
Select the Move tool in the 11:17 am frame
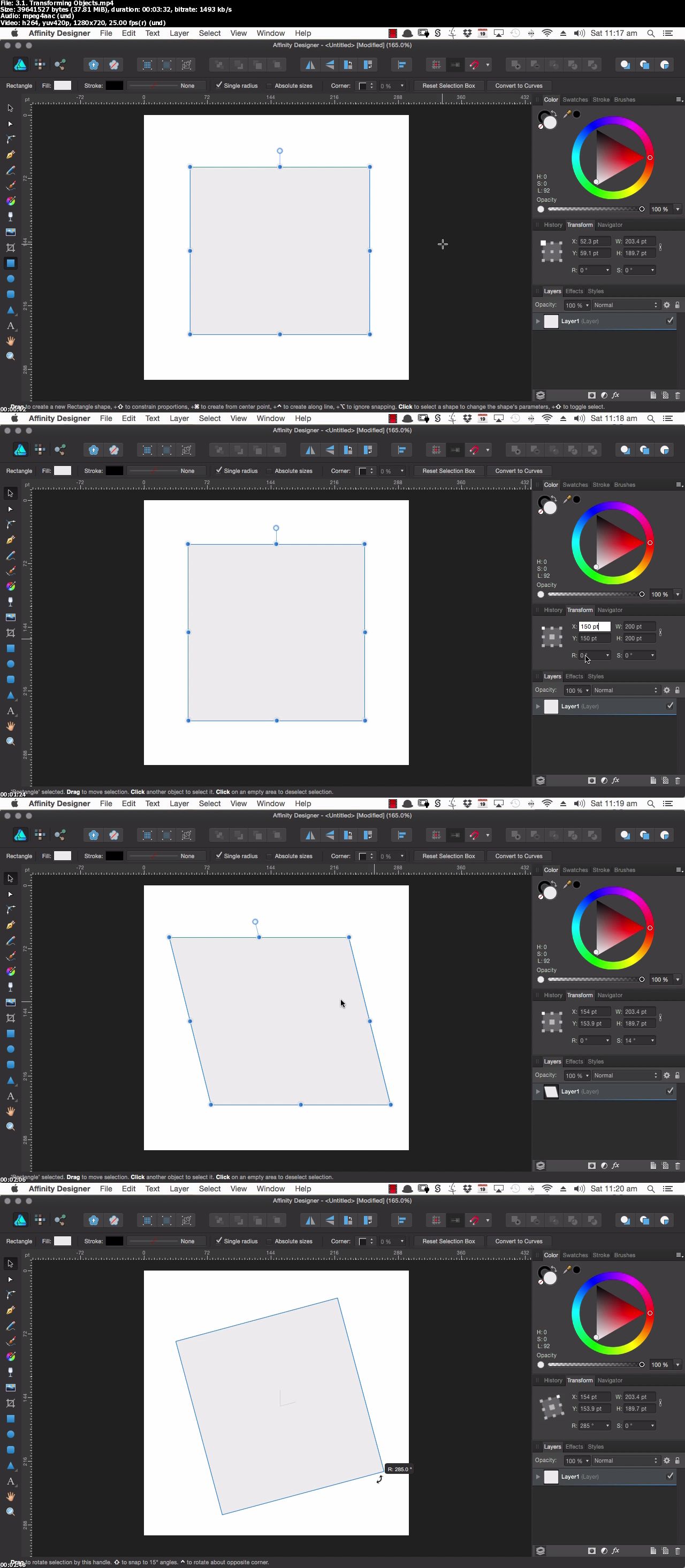[x=10, y=108]
